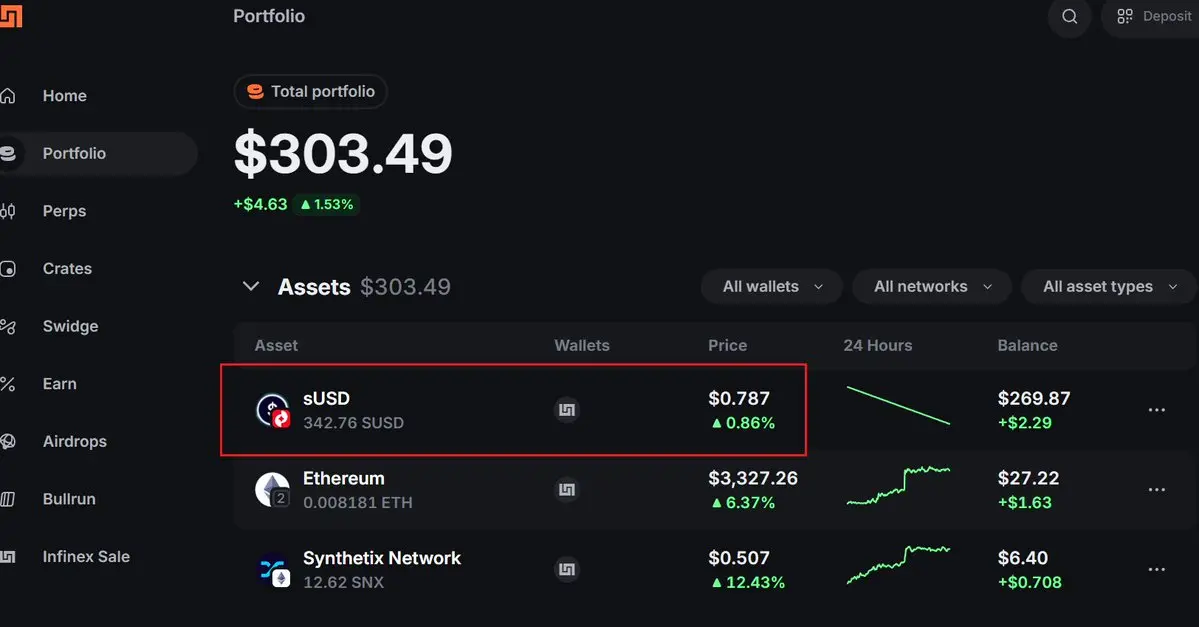Click the Infinex logo at top left
The height and width of the screenshot is (627, 1199).
[x=11, y=15]
